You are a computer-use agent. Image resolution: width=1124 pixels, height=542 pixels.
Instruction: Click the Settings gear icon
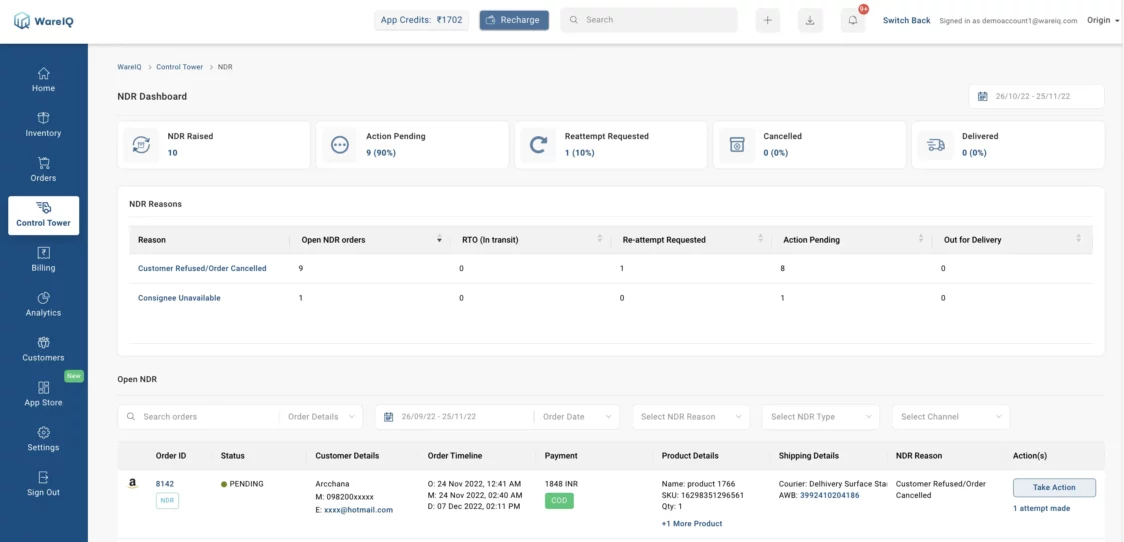tap(43, 432)
